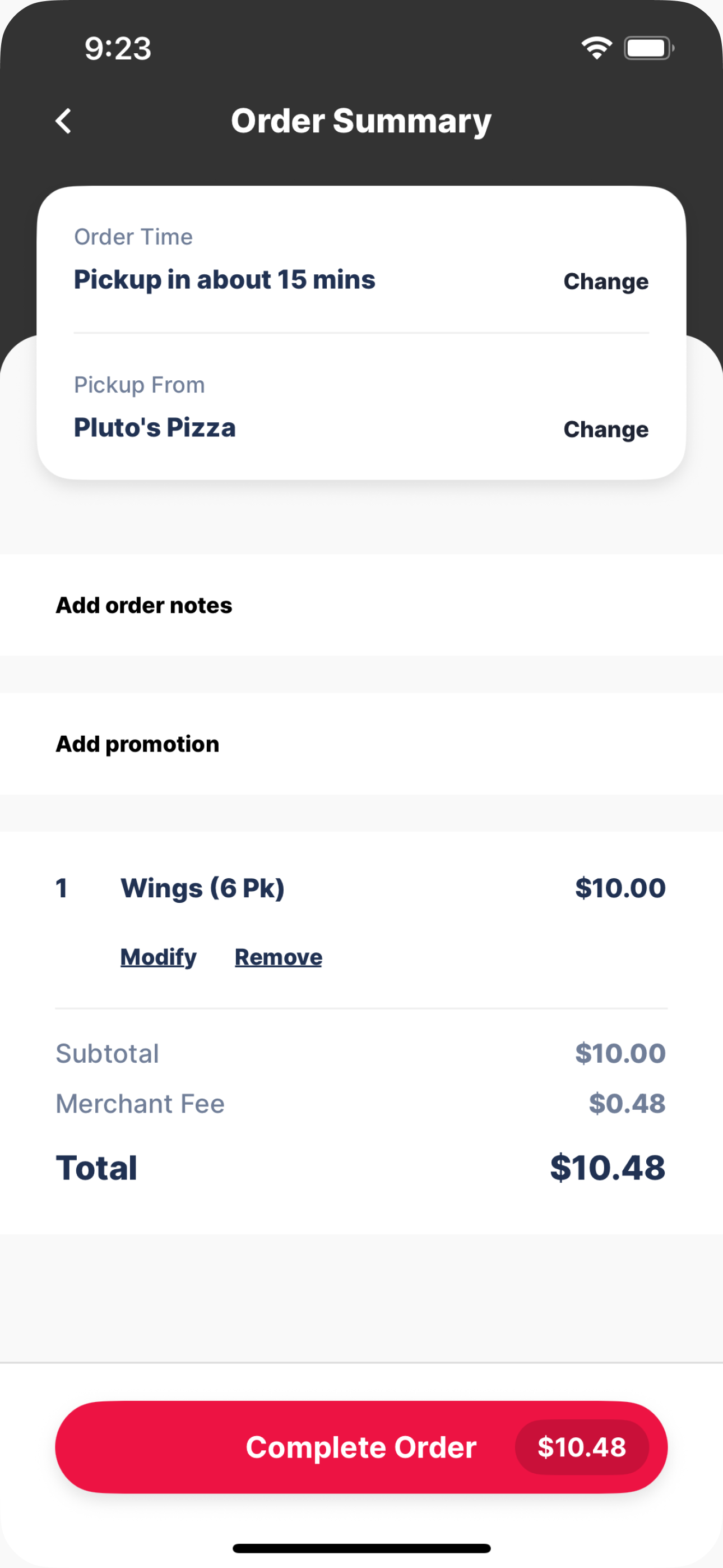Tap the $10.48 price badge on button
Image resolution: width=723 pixels, height=1568 pixels.
click(x=582, y=1447)
